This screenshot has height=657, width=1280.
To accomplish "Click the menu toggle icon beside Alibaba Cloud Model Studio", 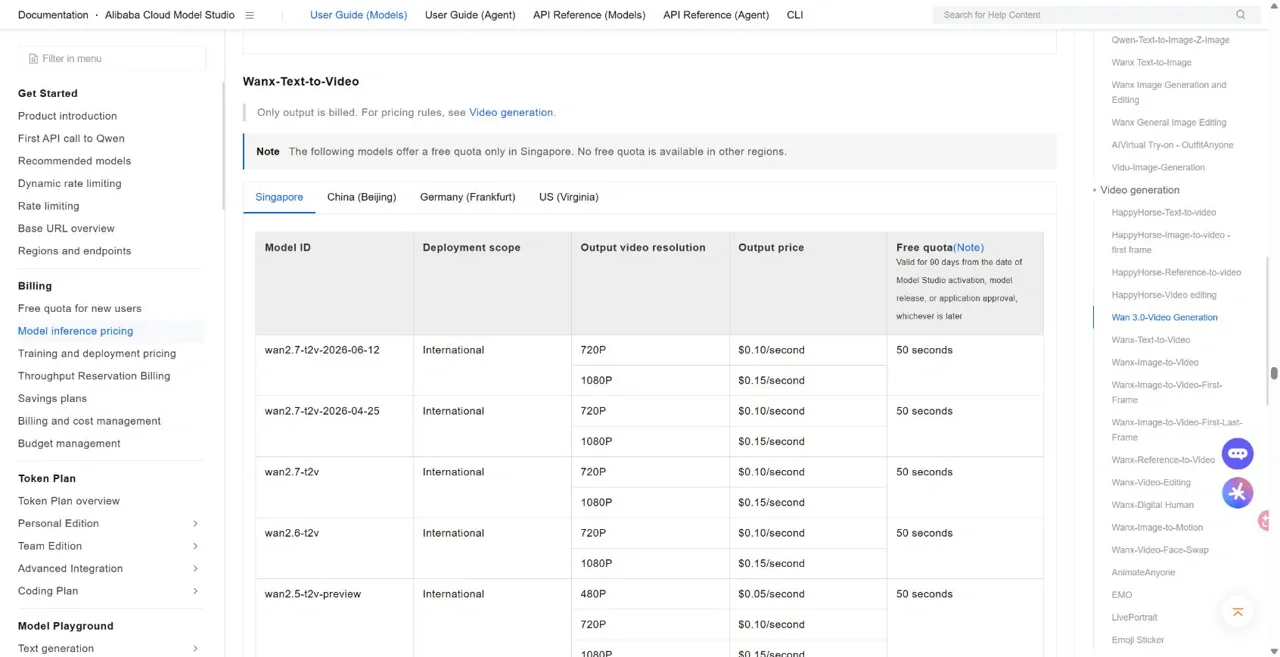I will tap(250, 15).
